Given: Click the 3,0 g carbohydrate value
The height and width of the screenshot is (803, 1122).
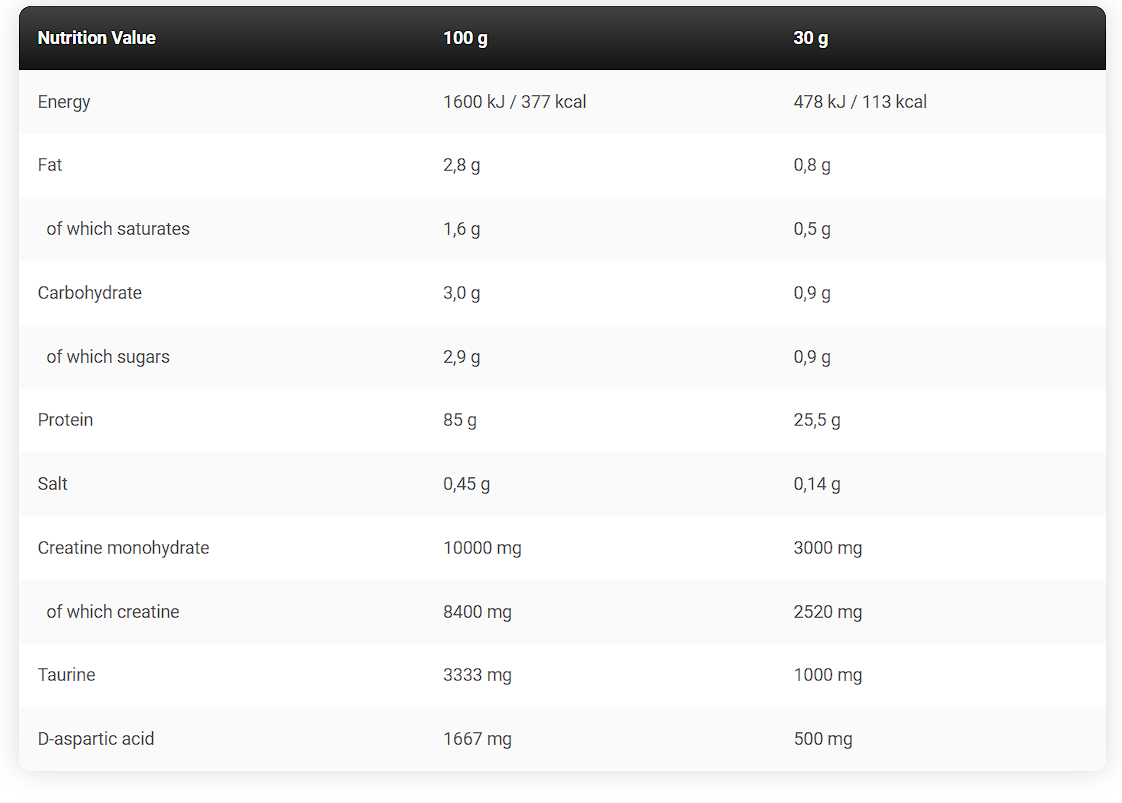Looking at the screenshot, I should click(x=462, y=293).
